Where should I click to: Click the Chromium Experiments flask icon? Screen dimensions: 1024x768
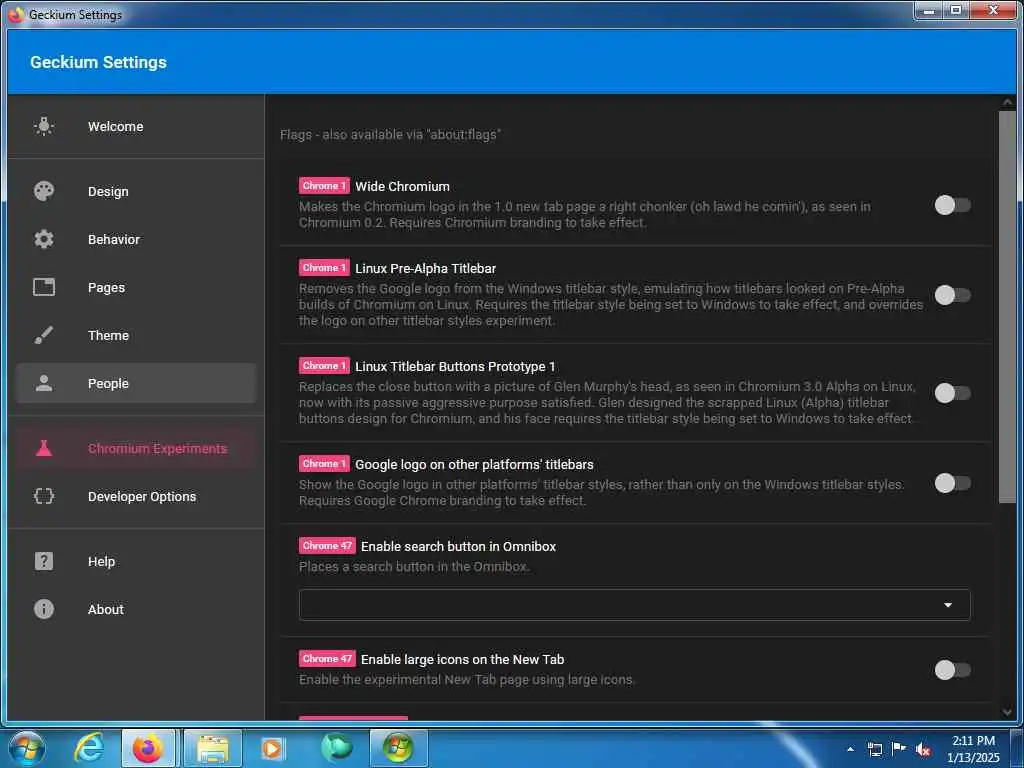[44, 448]
